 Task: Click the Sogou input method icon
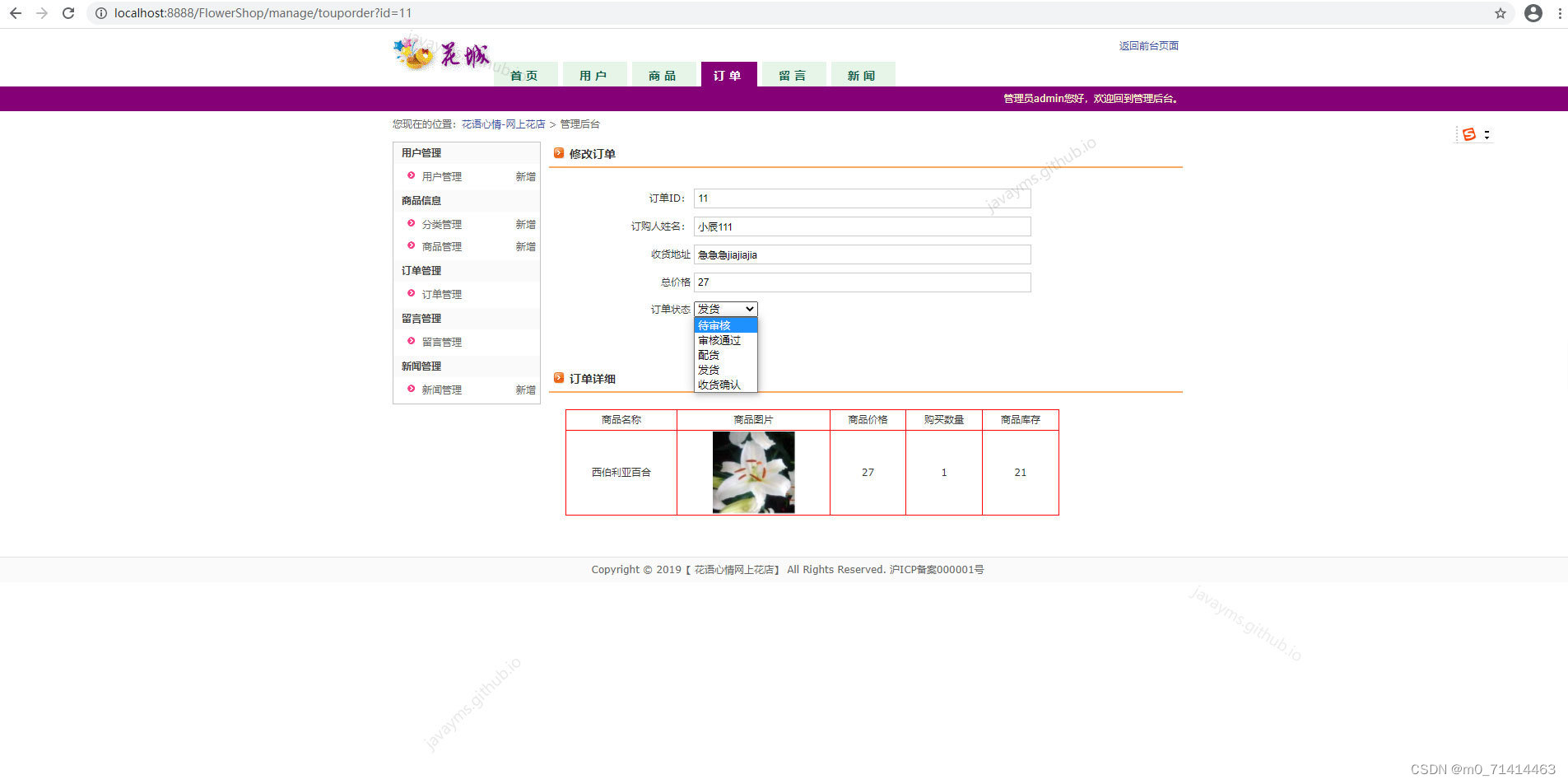[x=1469, y=134]
